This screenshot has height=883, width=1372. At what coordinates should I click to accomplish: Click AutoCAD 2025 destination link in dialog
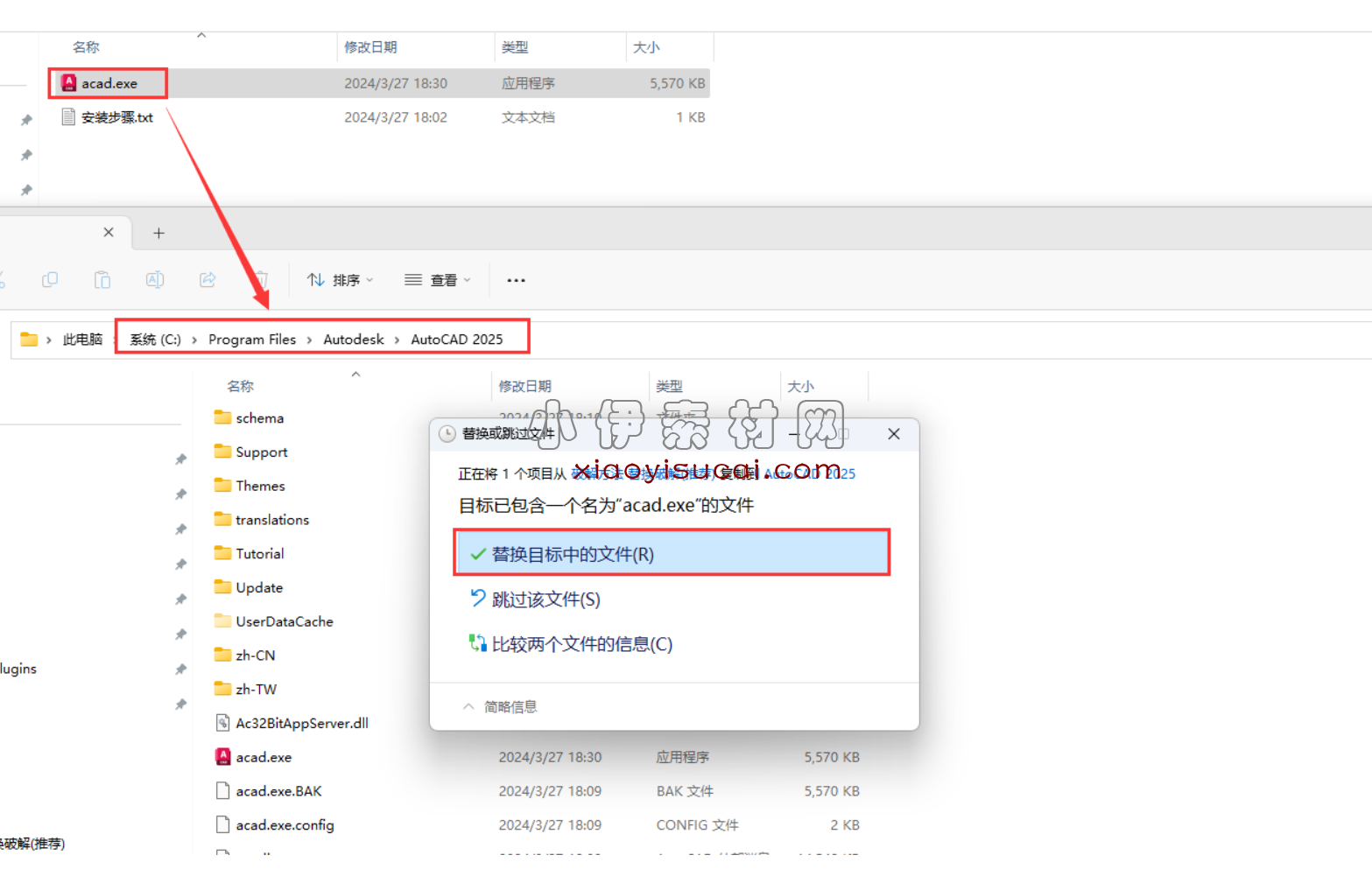click(810, 473)
